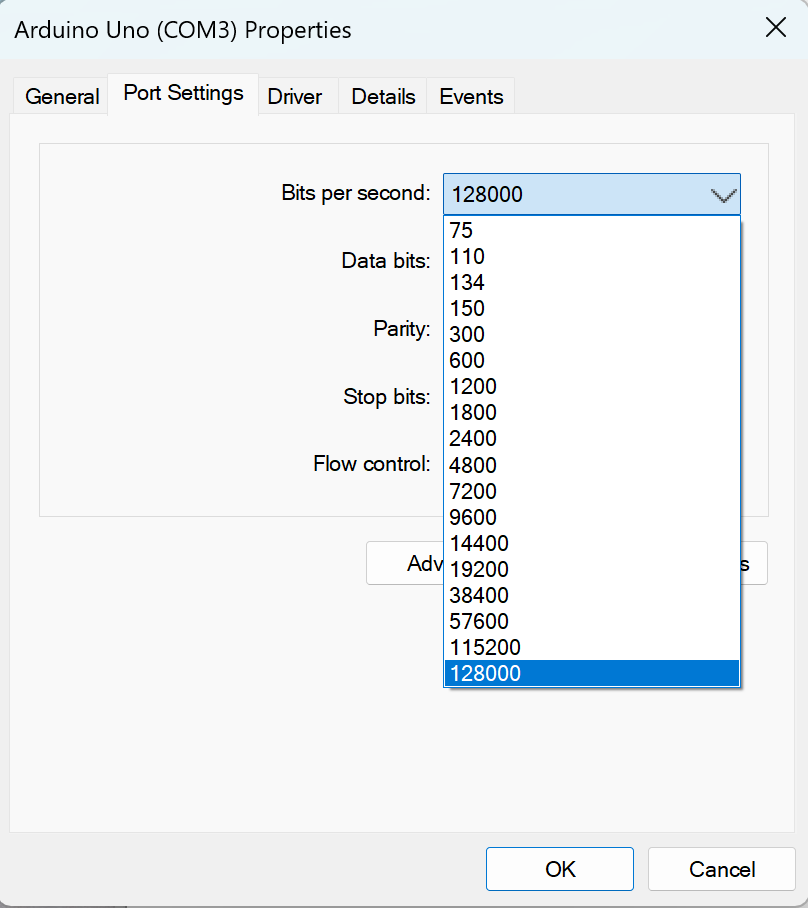808x908 pixels.
Task: Select 38400 baud rate
Action: point(479,595)
